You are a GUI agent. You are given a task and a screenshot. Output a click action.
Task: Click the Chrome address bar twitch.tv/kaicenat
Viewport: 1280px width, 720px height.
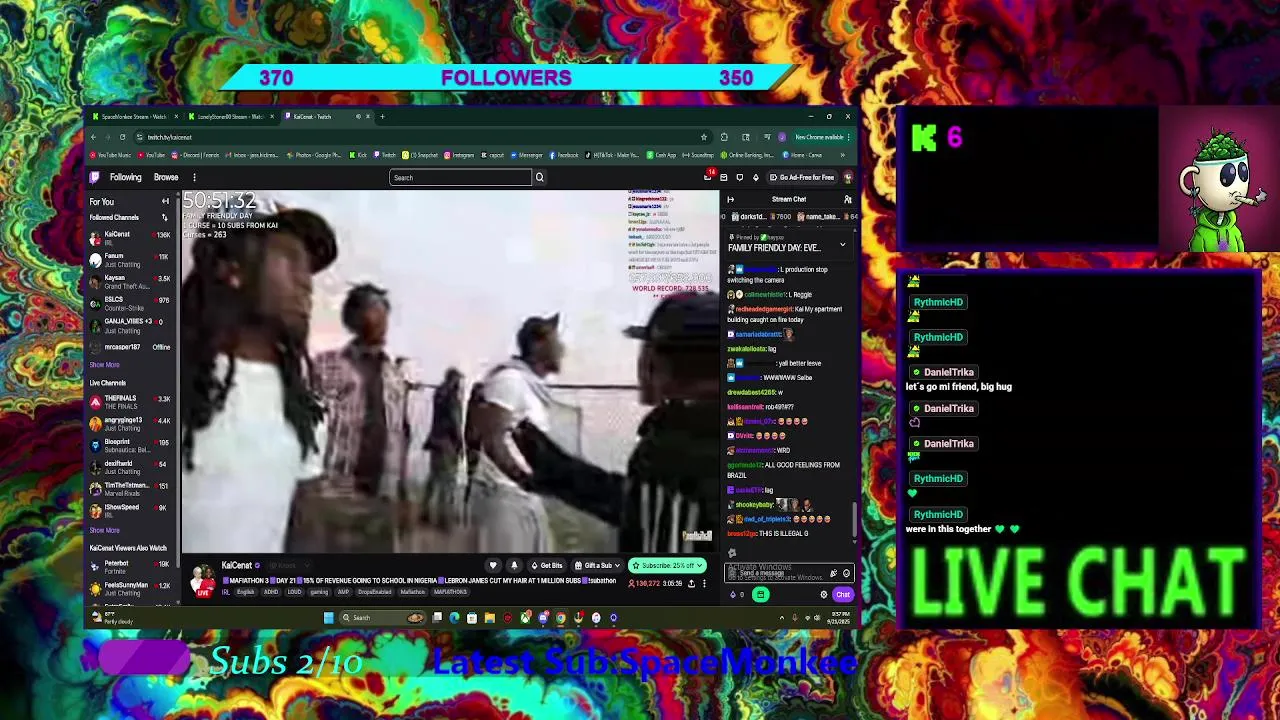420,137
